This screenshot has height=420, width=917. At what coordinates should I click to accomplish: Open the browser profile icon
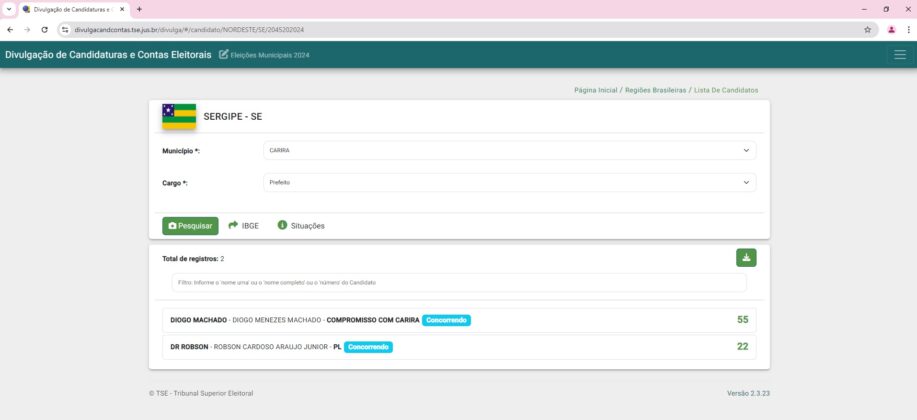(891, 29)
